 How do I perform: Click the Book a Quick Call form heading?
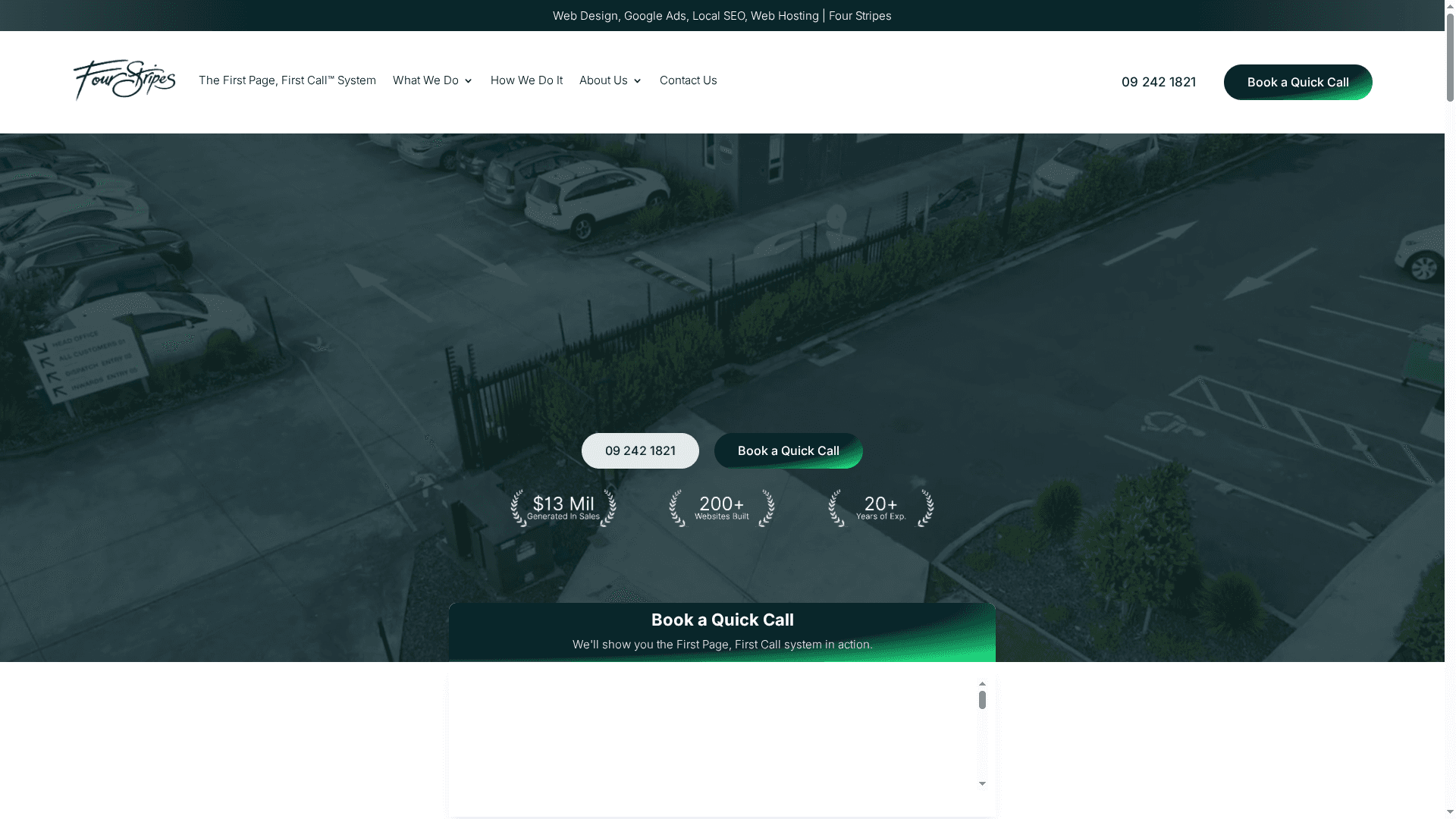722,620
